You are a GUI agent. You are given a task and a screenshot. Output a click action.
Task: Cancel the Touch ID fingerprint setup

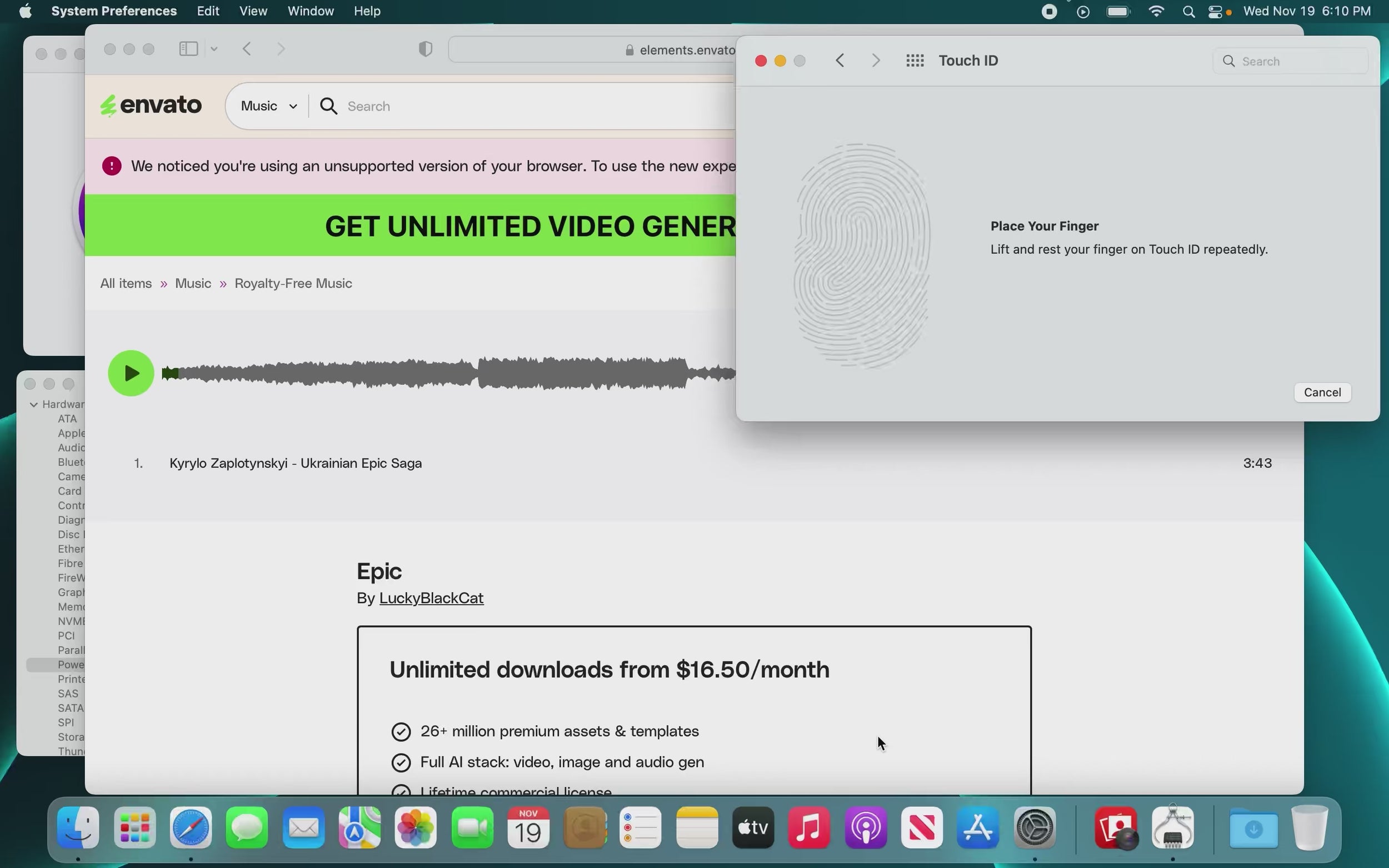1322,392
